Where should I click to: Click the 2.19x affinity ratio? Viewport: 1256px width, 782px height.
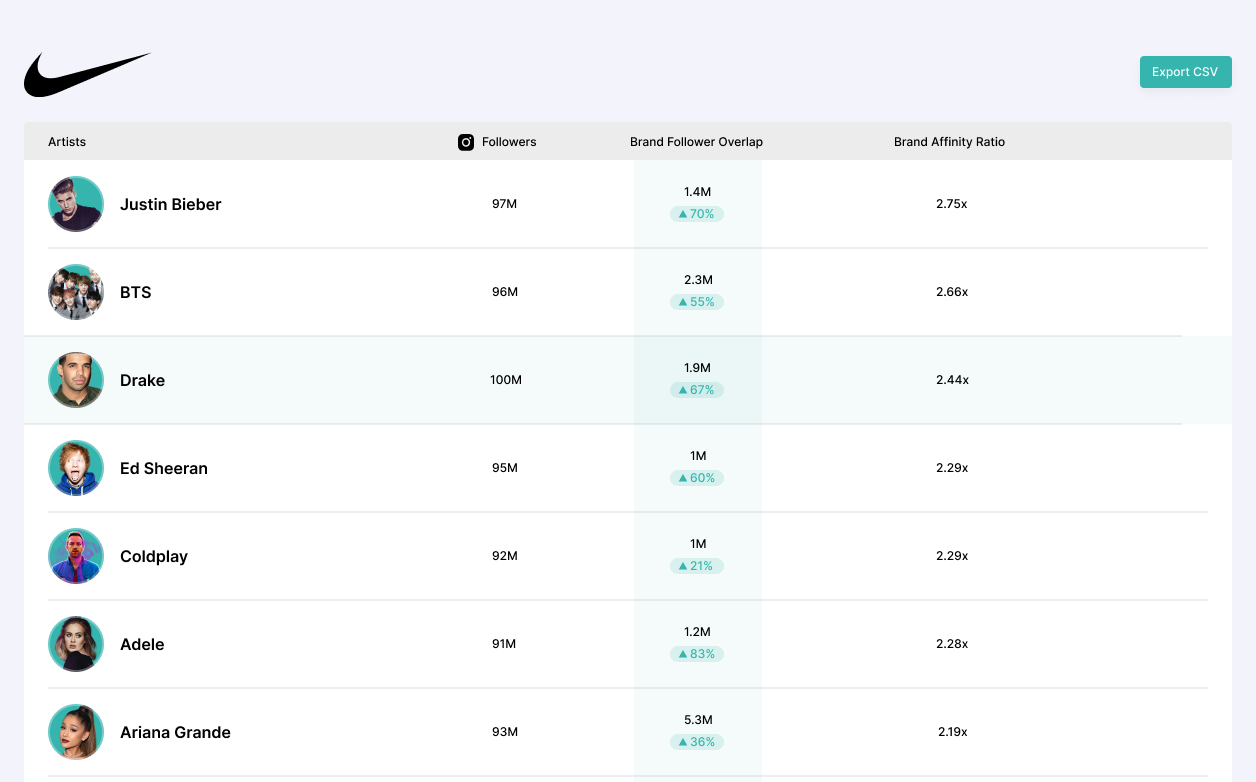tap(953, 732)
